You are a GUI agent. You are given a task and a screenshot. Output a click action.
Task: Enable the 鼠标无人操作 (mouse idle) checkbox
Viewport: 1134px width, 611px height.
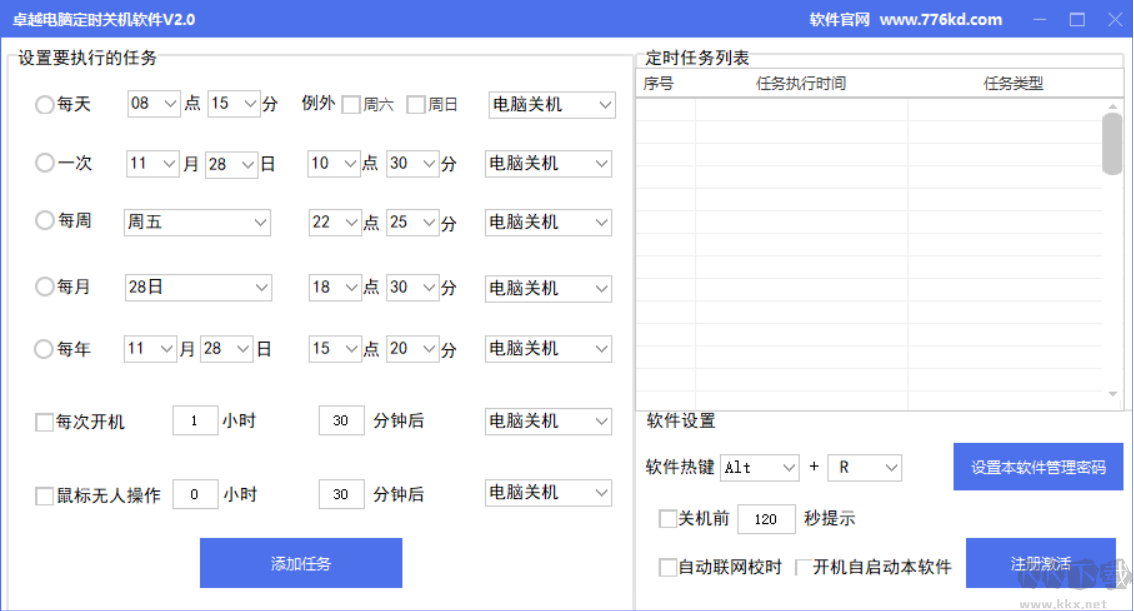point(42,494)
